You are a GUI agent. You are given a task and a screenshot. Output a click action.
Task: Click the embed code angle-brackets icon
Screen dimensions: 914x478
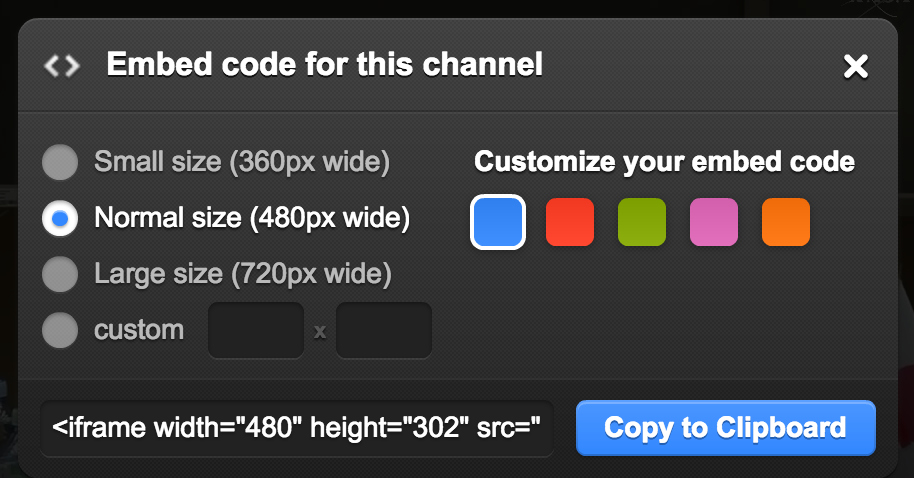[x=62, y=66]
